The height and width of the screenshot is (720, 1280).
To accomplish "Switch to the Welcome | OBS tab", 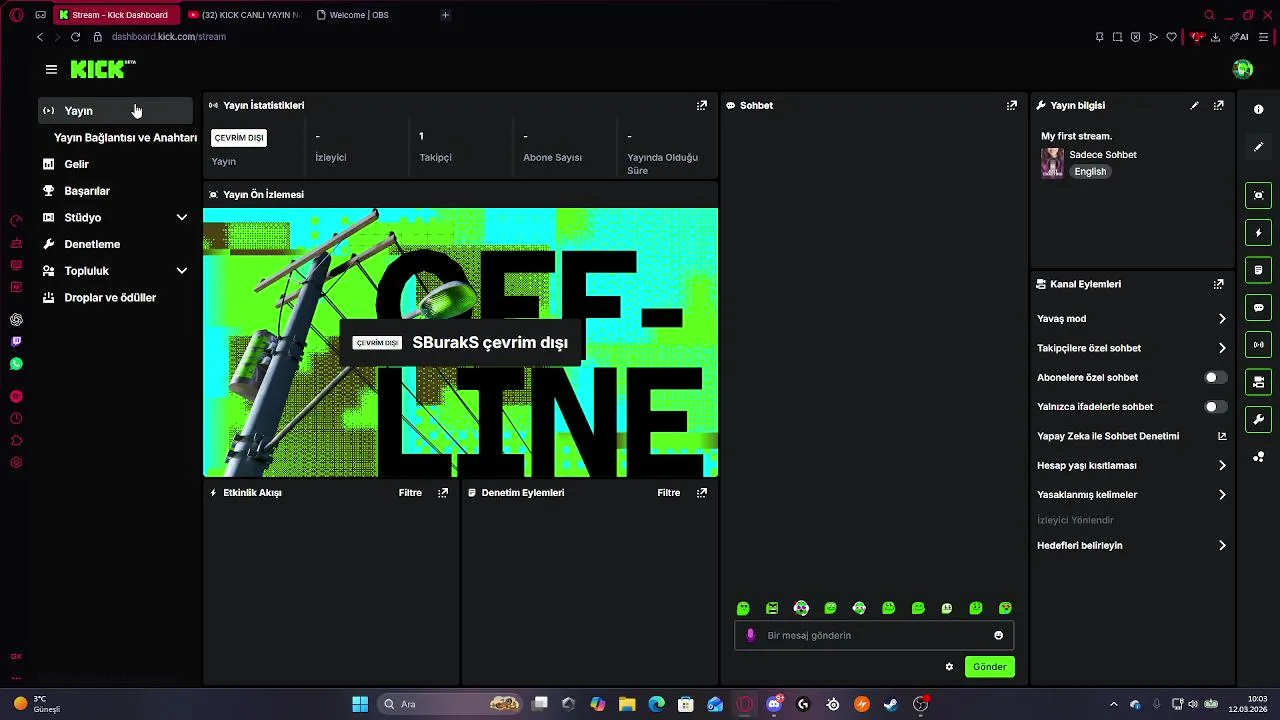I will tap(358, 15).
